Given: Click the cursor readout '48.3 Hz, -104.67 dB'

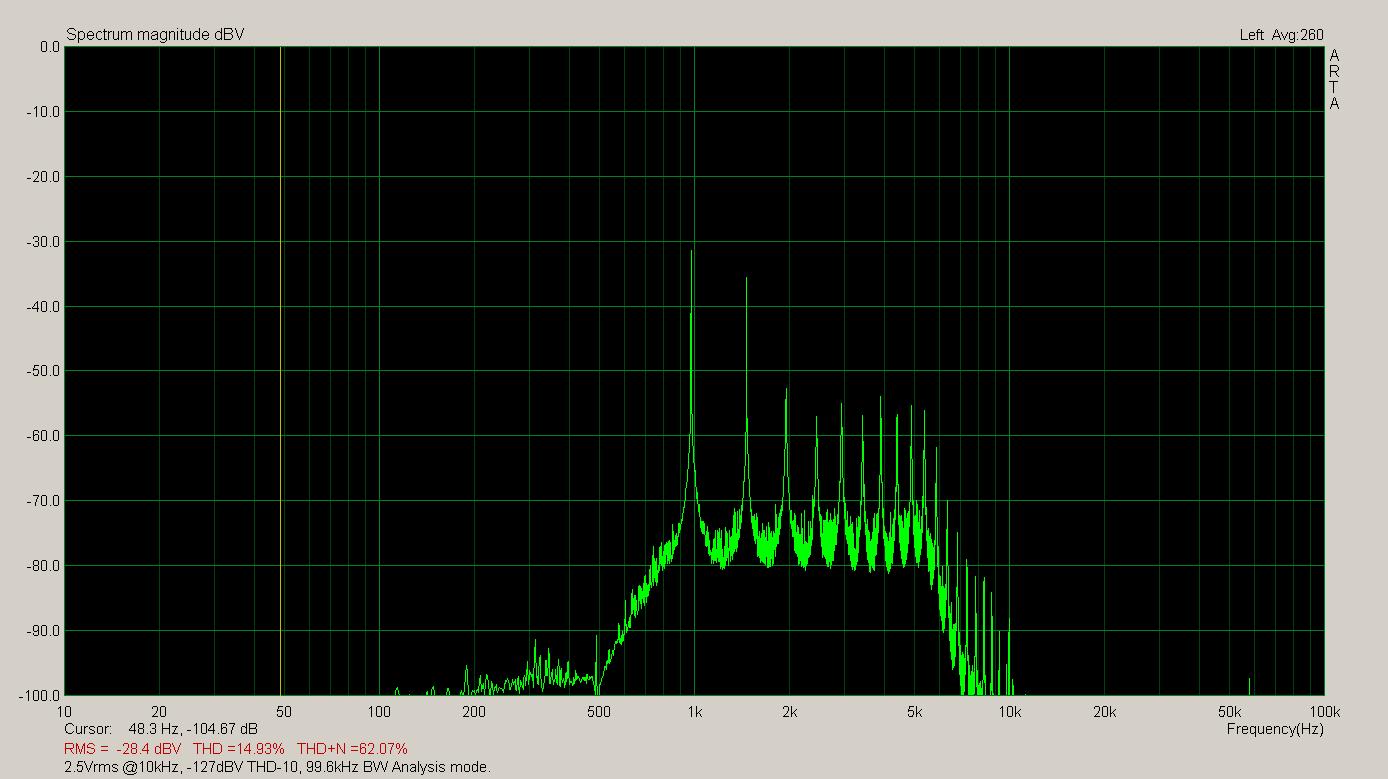Looking at the screenshot, I should tap(193, 729).
